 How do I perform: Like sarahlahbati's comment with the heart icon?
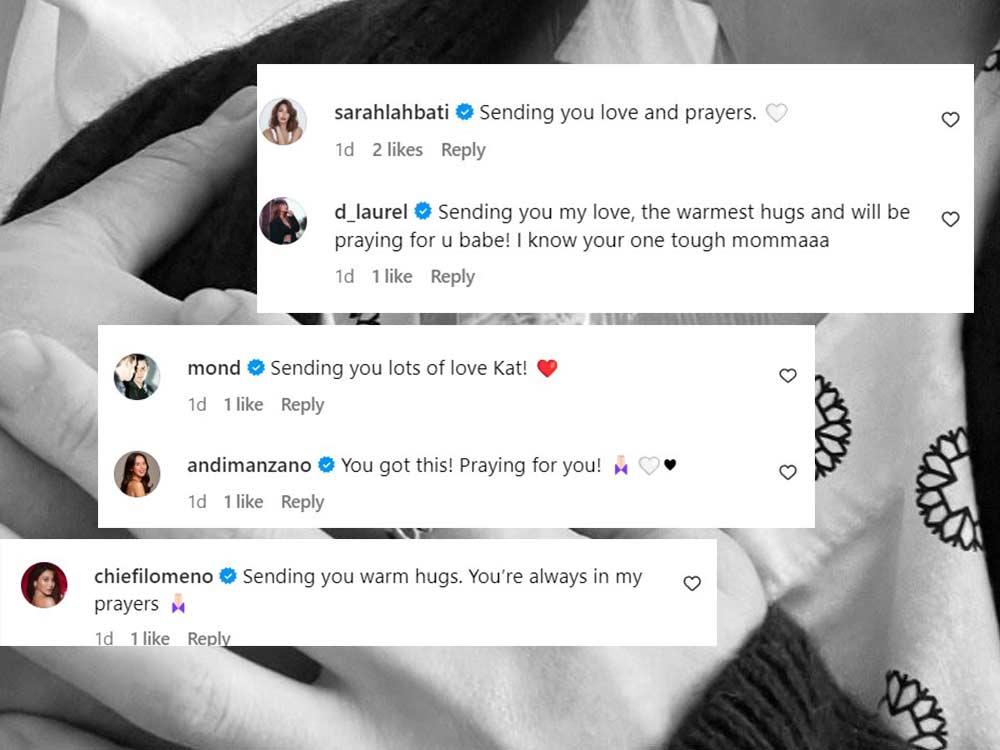(950, 119)
